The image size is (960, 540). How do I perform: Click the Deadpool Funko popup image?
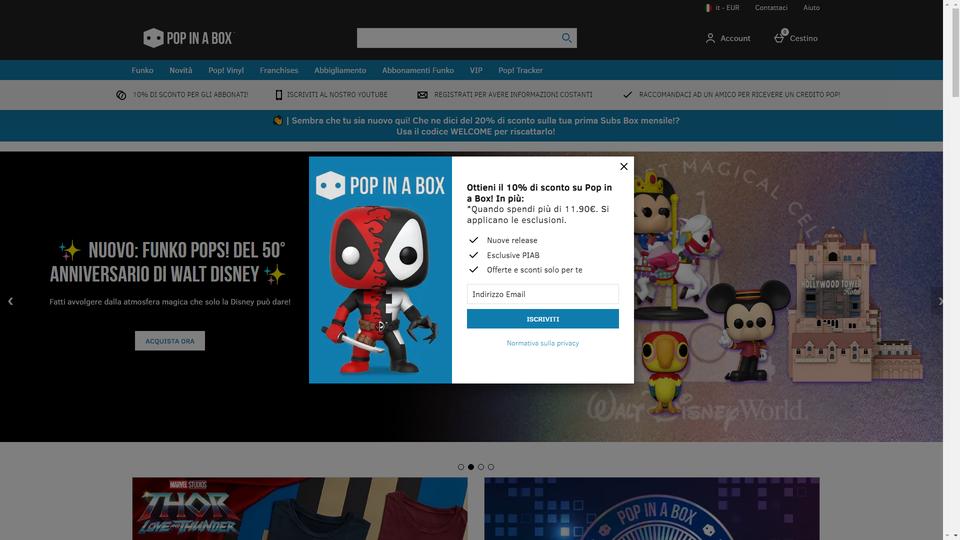[x=380, y=291]
